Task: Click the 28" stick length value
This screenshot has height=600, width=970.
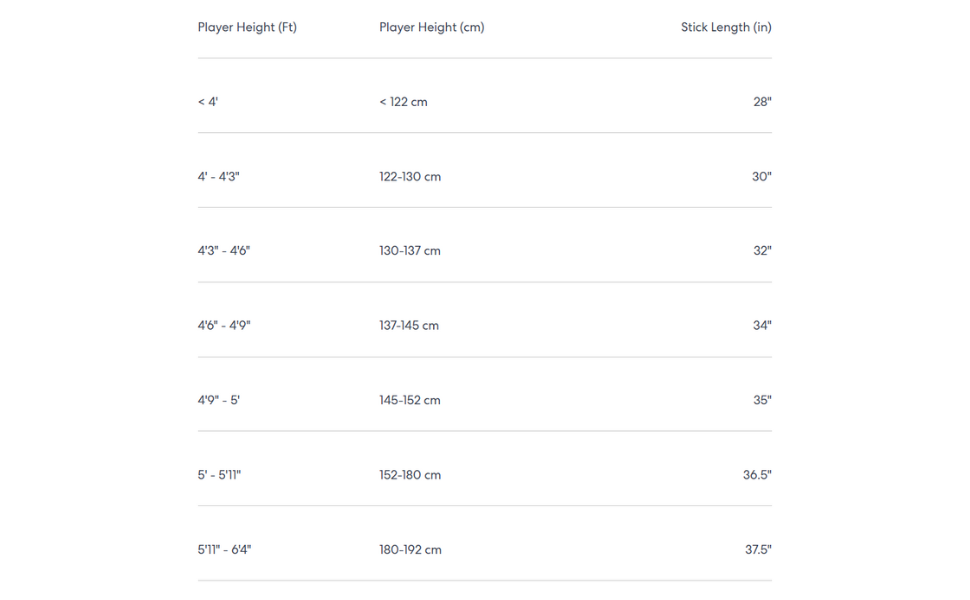Action: pyautogui.click(x=762, y=102)
